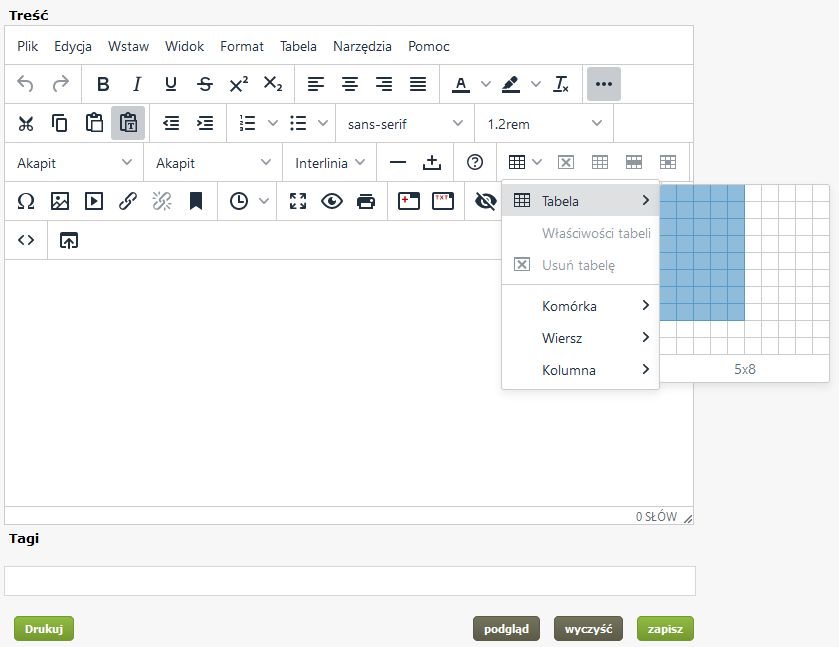This screenshot has width=839, height=647.
Task: Open the source code editor icon
Action: coord(26,240)
